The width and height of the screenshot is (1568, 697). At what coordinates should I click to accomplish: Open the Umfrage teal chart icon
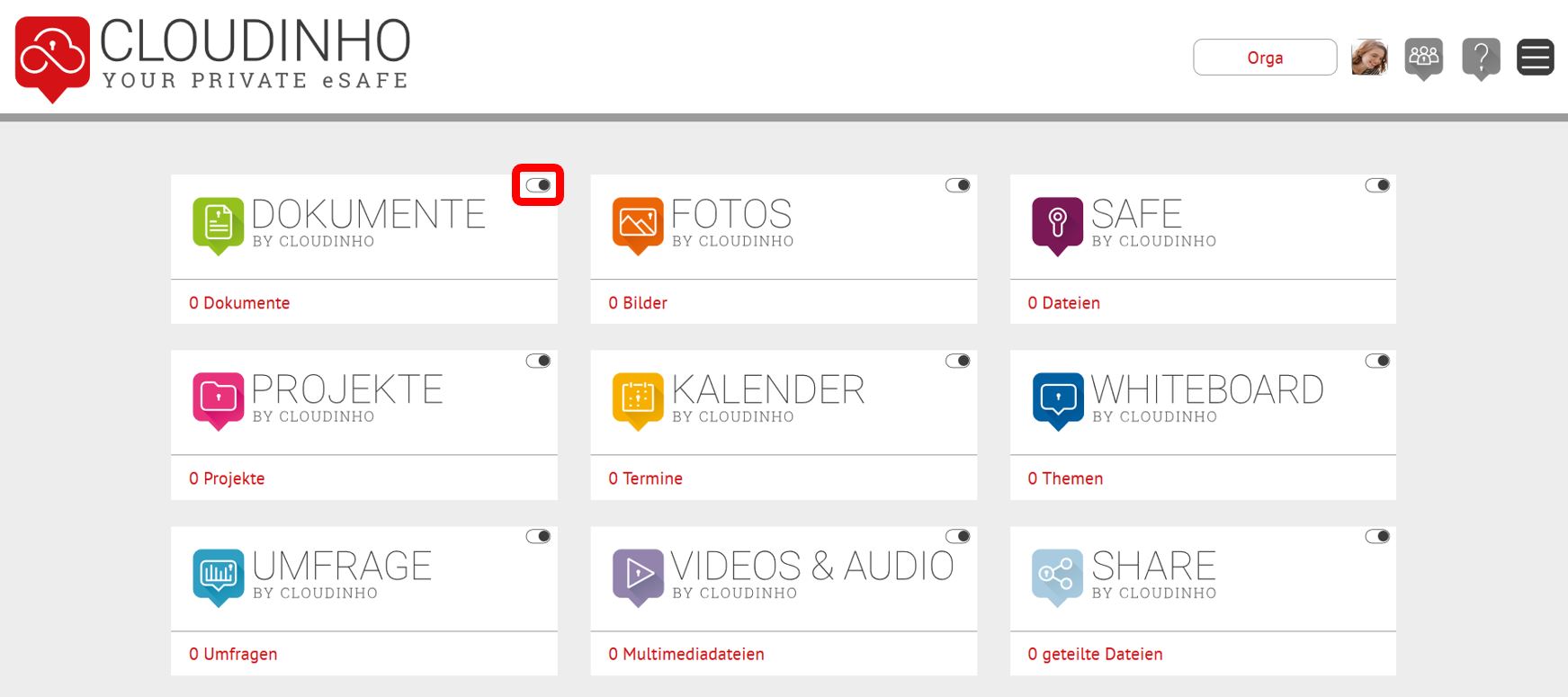(x=219, y=576)
